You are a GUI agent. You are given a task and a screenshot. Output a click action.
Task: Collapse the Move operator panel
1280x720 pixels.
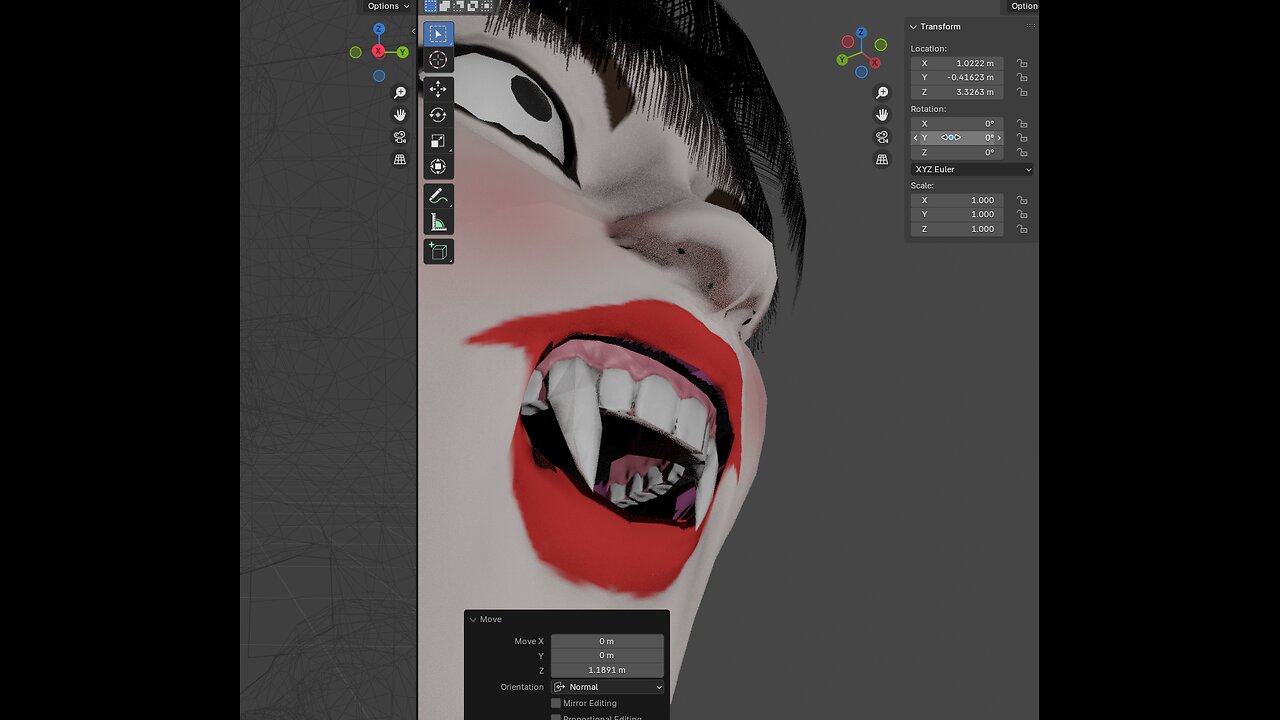pos(473,619)
